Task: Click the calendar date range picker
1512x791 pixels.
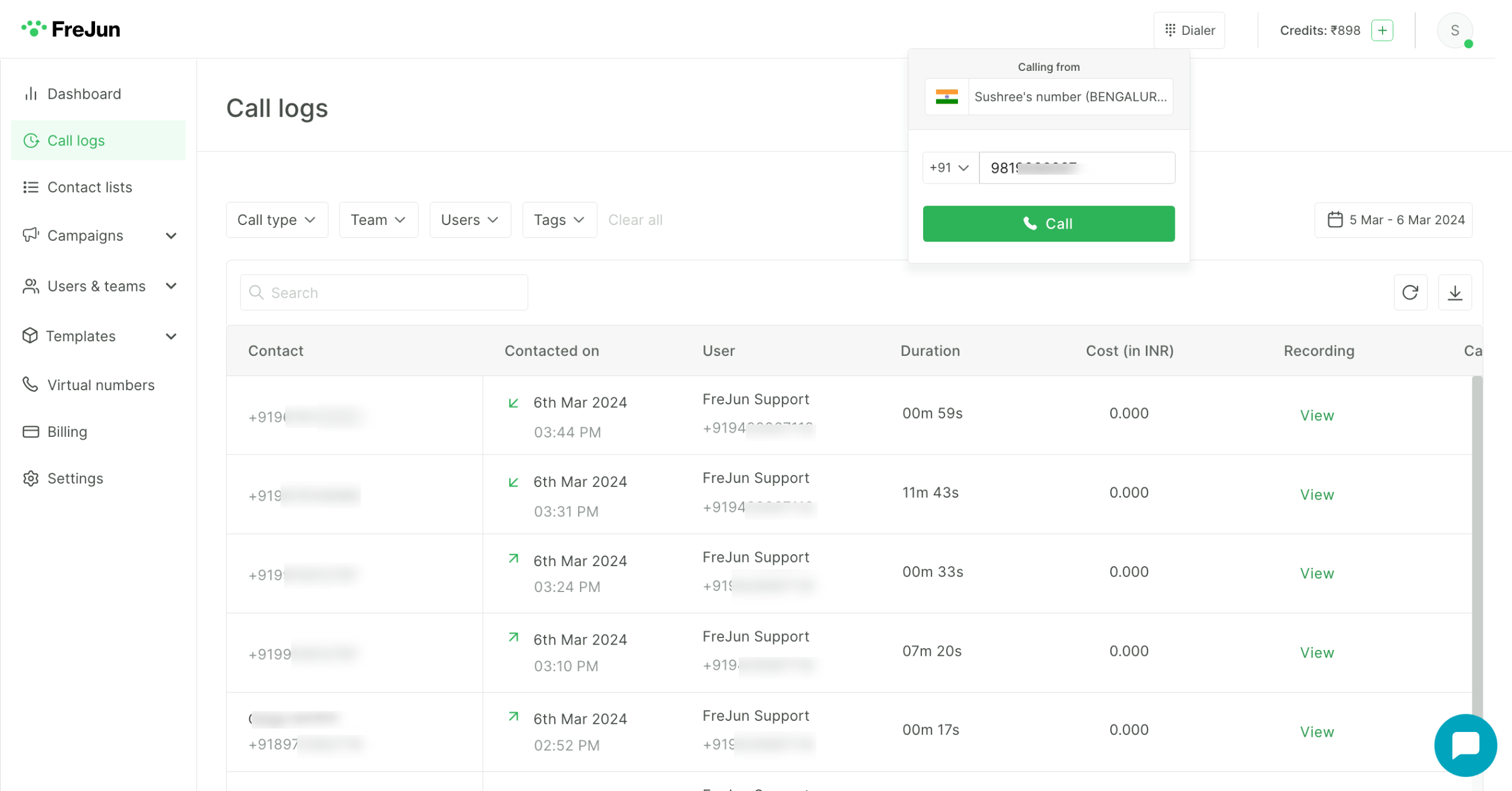Action: [1393, 220]
